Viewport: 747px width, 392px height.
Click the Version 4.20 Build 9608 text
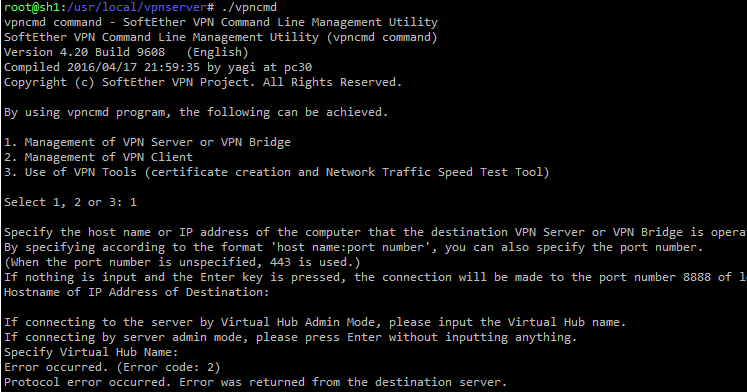point(84,52)
